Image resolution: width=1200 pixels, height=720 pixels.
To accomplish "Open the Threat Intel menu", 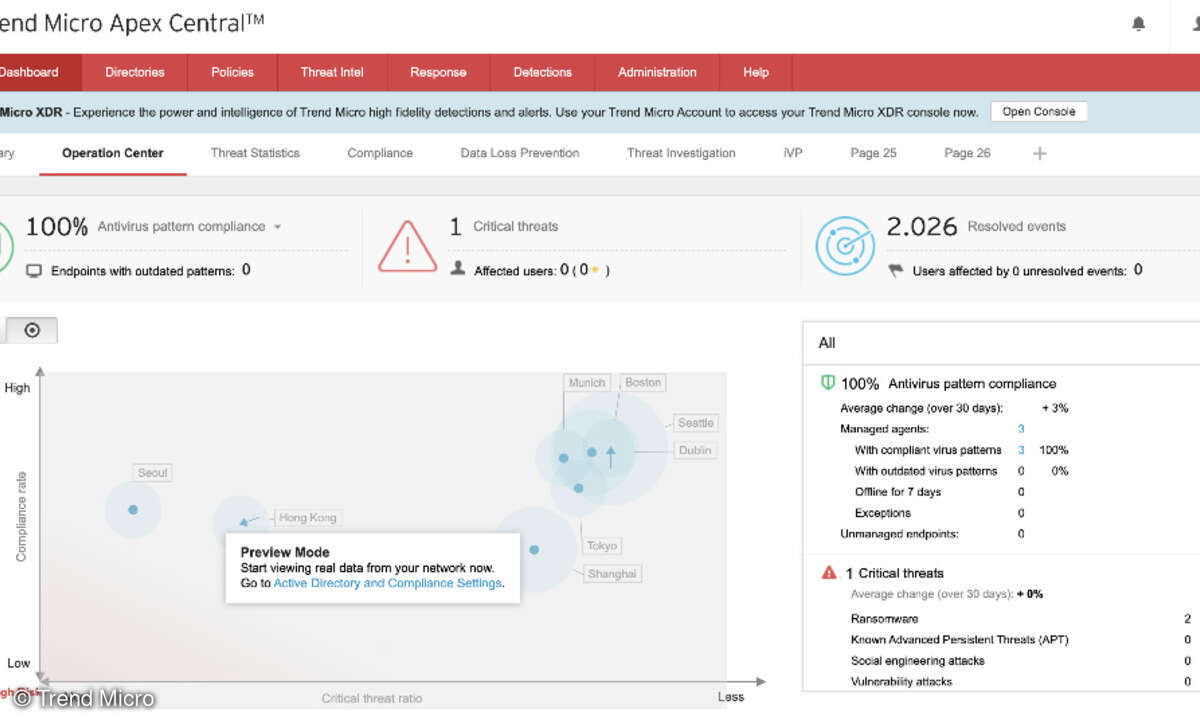I will pyautogui.click(x=333, y=72).
